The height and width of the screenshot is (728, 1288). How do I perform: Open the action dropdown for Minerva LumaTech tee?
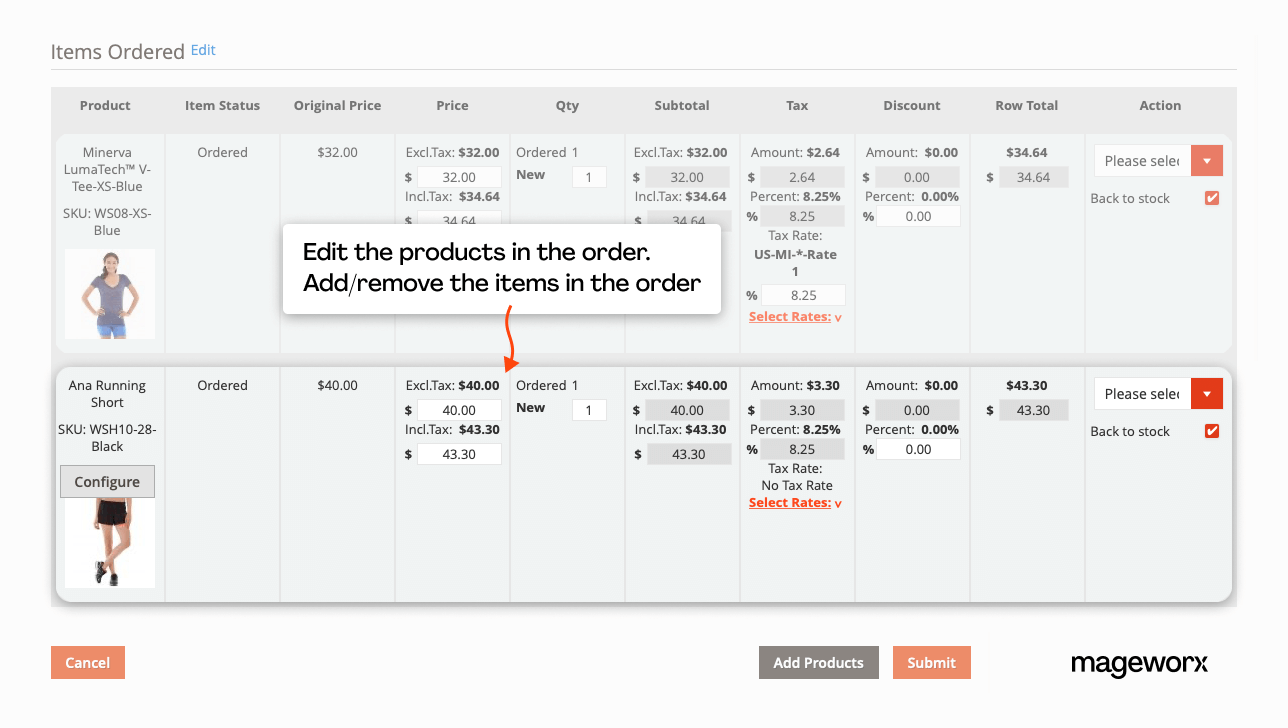coord(1206,160)
